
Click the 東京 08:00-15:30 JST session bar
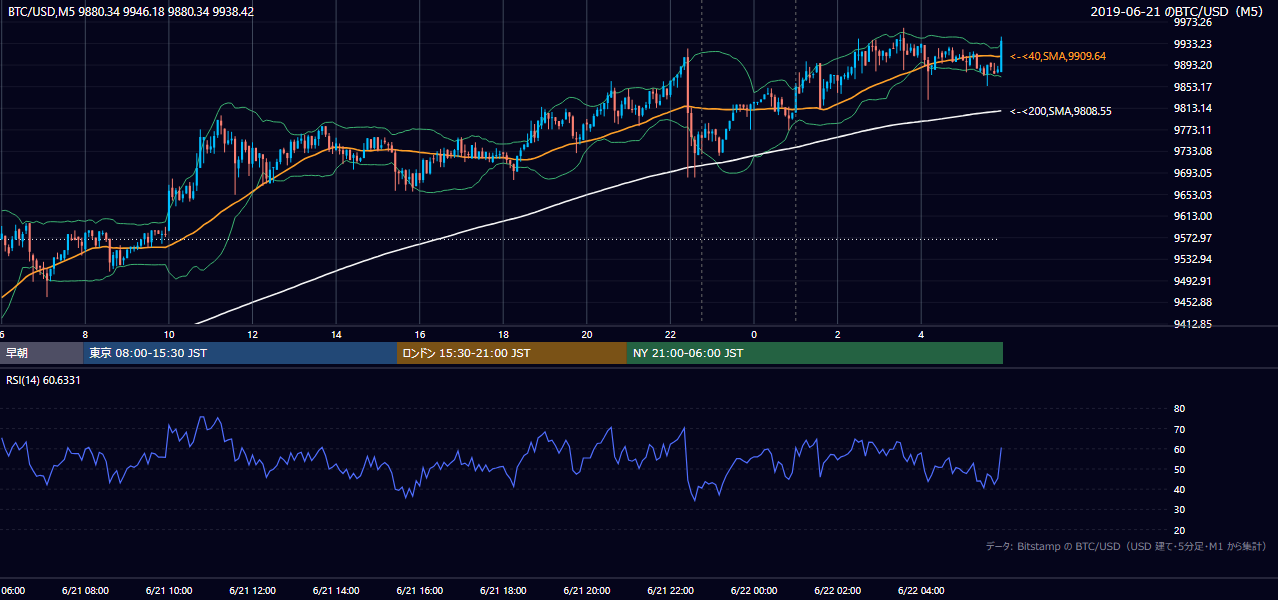(x=240, y=353)
